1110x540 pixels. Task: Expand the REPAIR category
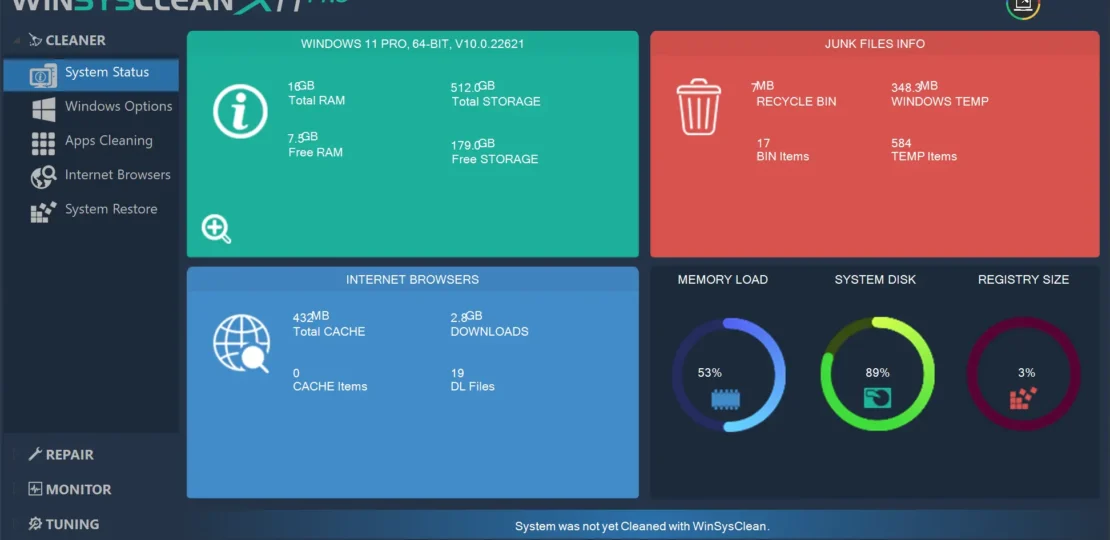click(x=69, y=455)
